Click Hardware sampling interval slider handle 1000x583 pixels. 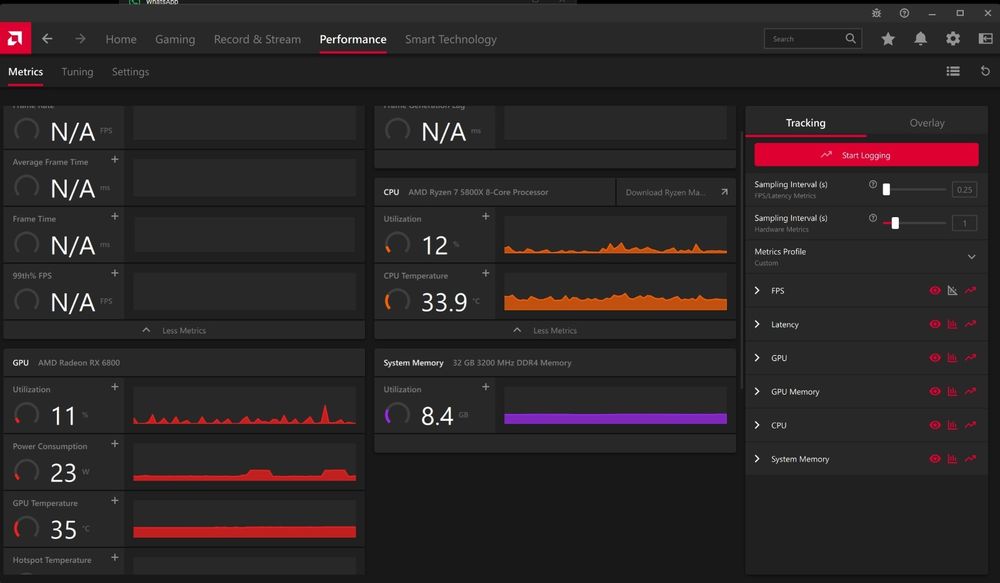(x=895, y=223)
